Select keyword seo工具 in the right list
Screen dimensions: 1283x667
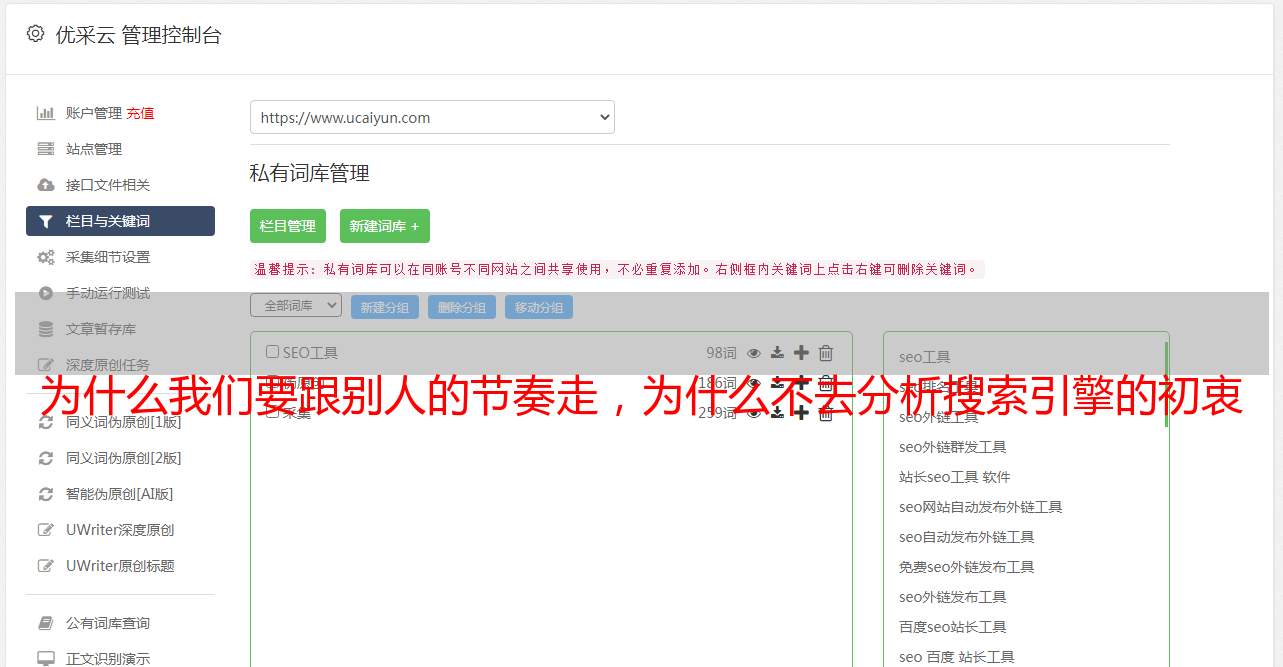click(x=925, y=357)
